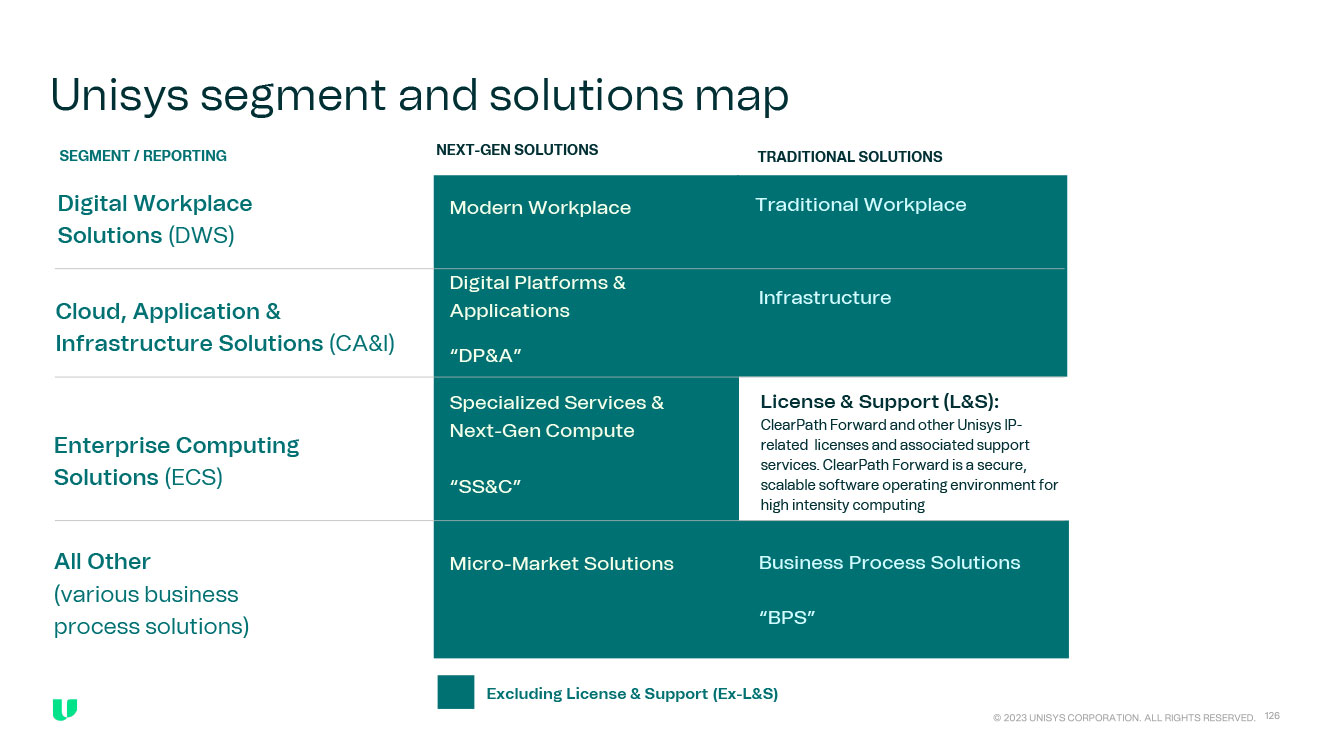This screenshot has width=1333, height=750.
Task: Click the Digital Platforms & Applications text
Action: tap(537, 297)
